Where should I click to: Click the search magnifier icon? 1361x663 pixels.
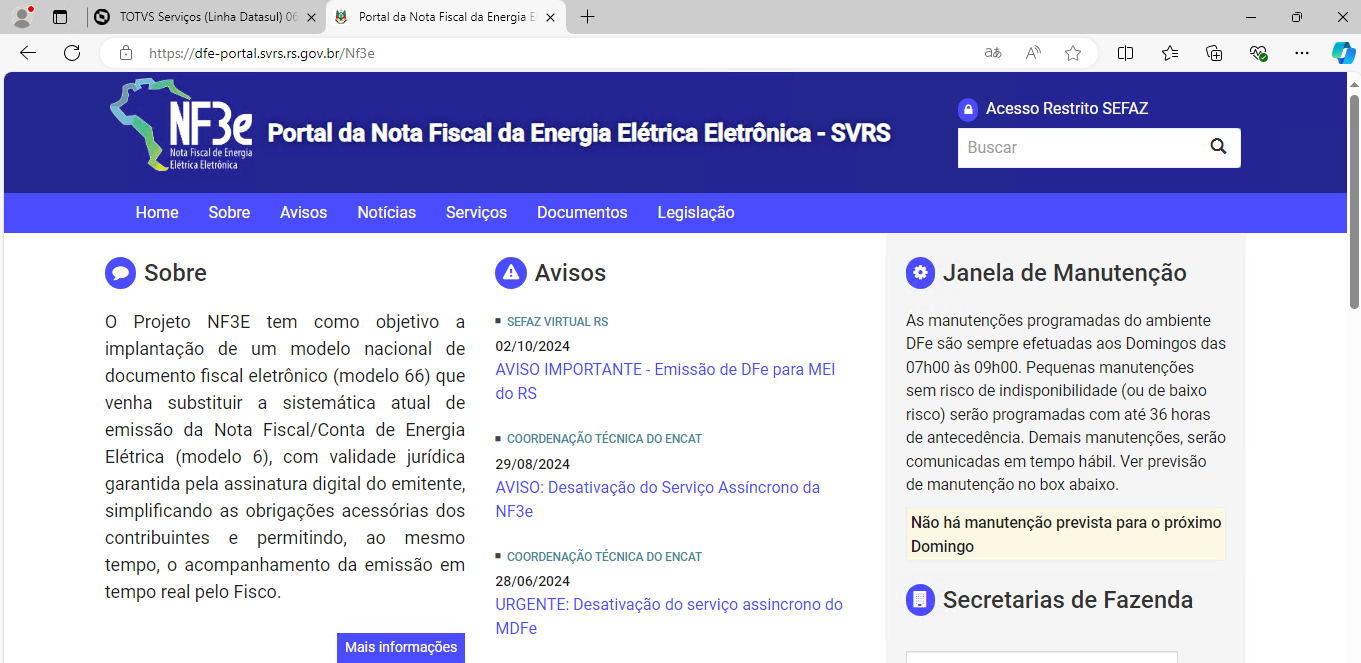click(x=1218, y=146)
